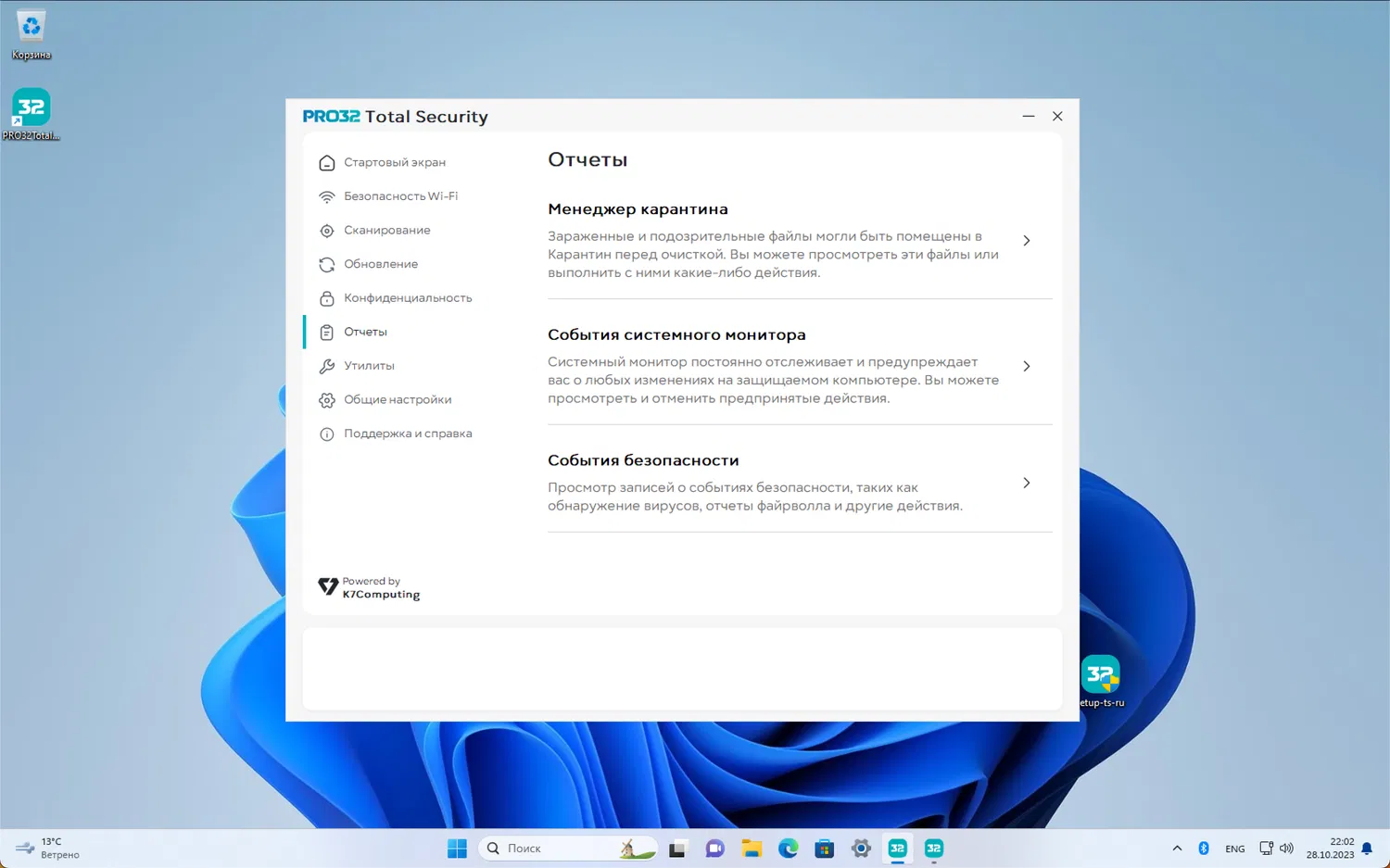Open the Стартовый экран section
The width and height of the screenshot is (1390, 868).
(x=395, y=162)
